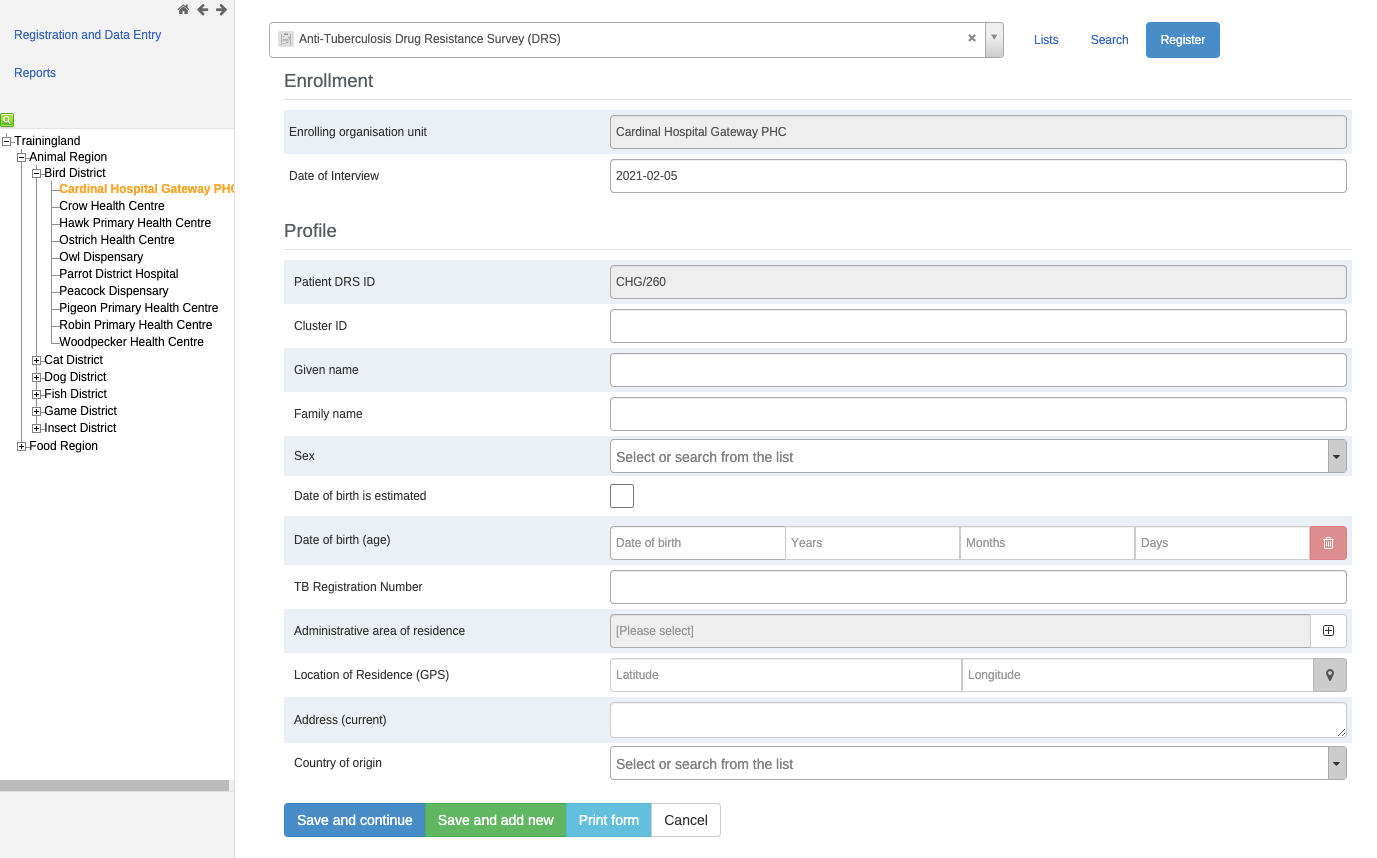1377x858 pixels.
Task: Expand the Food Region node
Action: [x=22, y=446]
